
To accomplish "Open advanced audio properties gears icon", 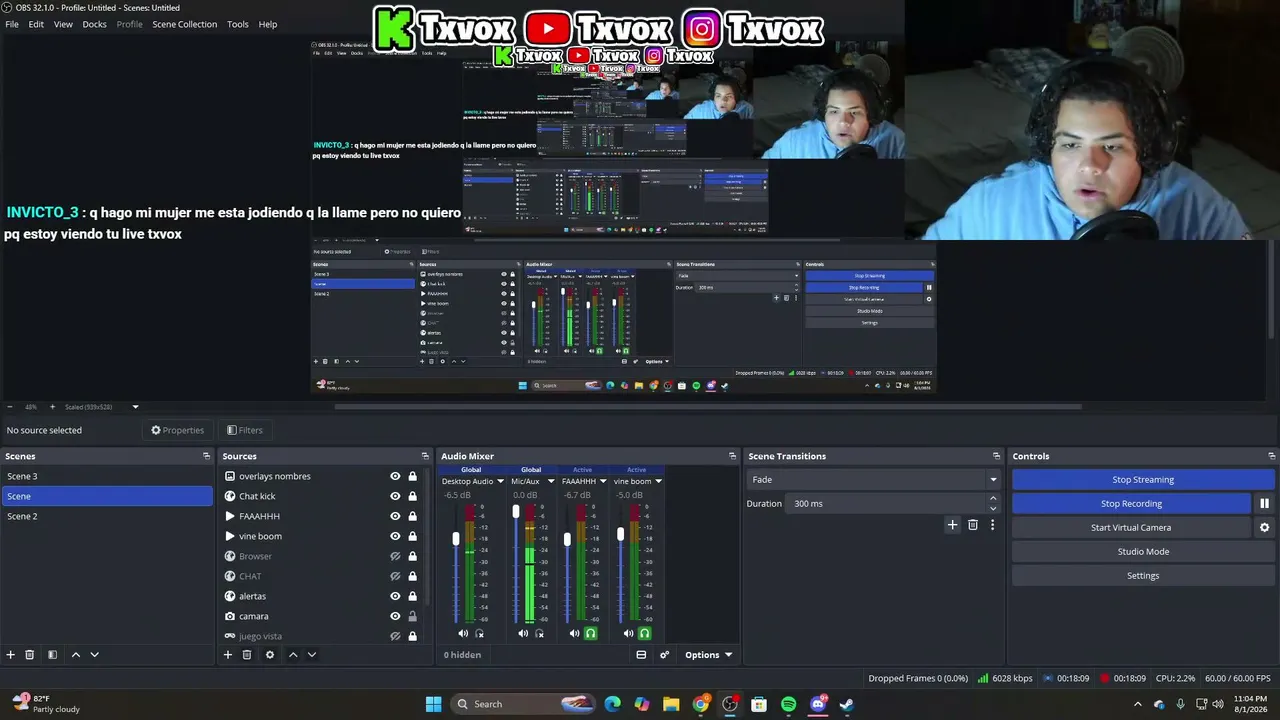I will pos(664,655).
